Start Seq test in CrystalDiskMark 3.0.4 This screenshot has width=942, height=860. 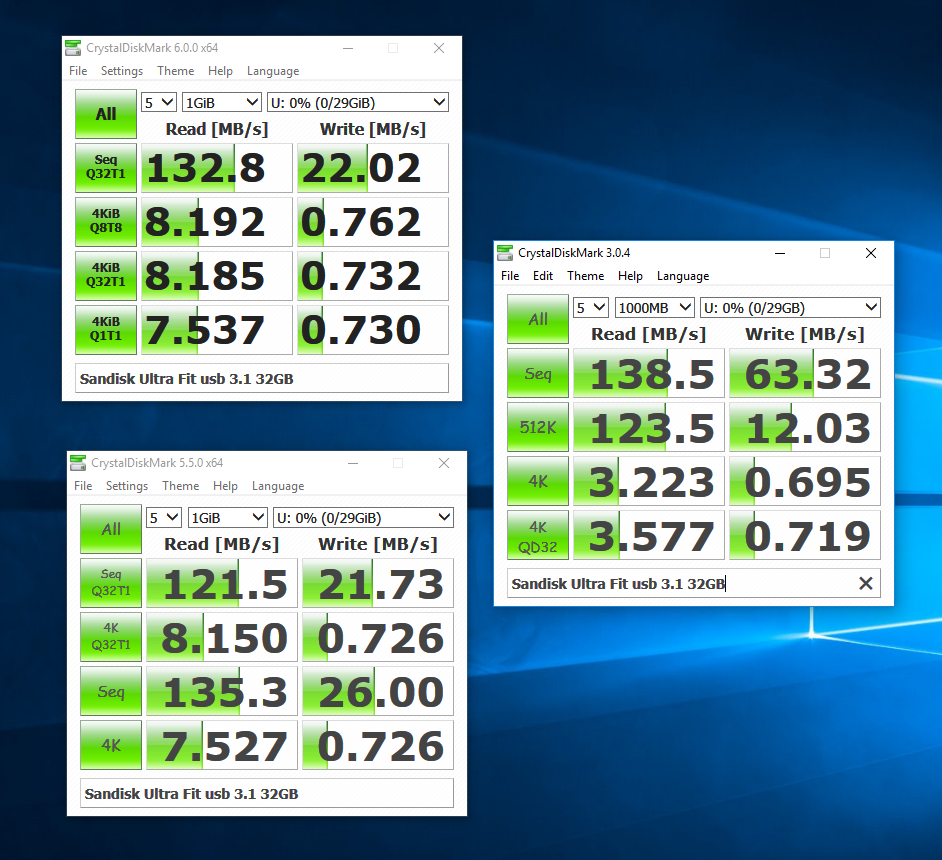pos(538,373)
